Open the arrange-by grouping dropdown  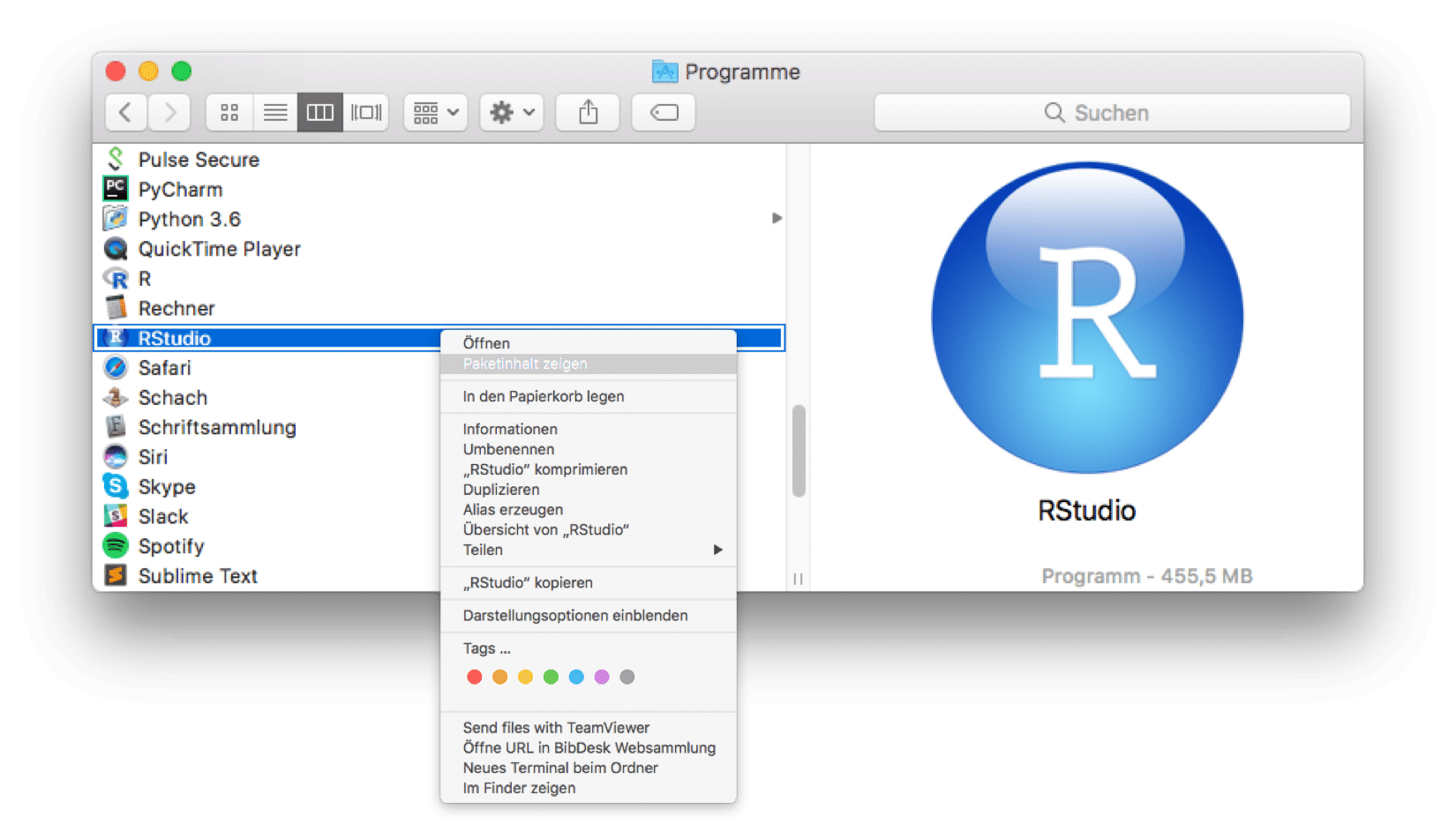click(x=436, y=112)
